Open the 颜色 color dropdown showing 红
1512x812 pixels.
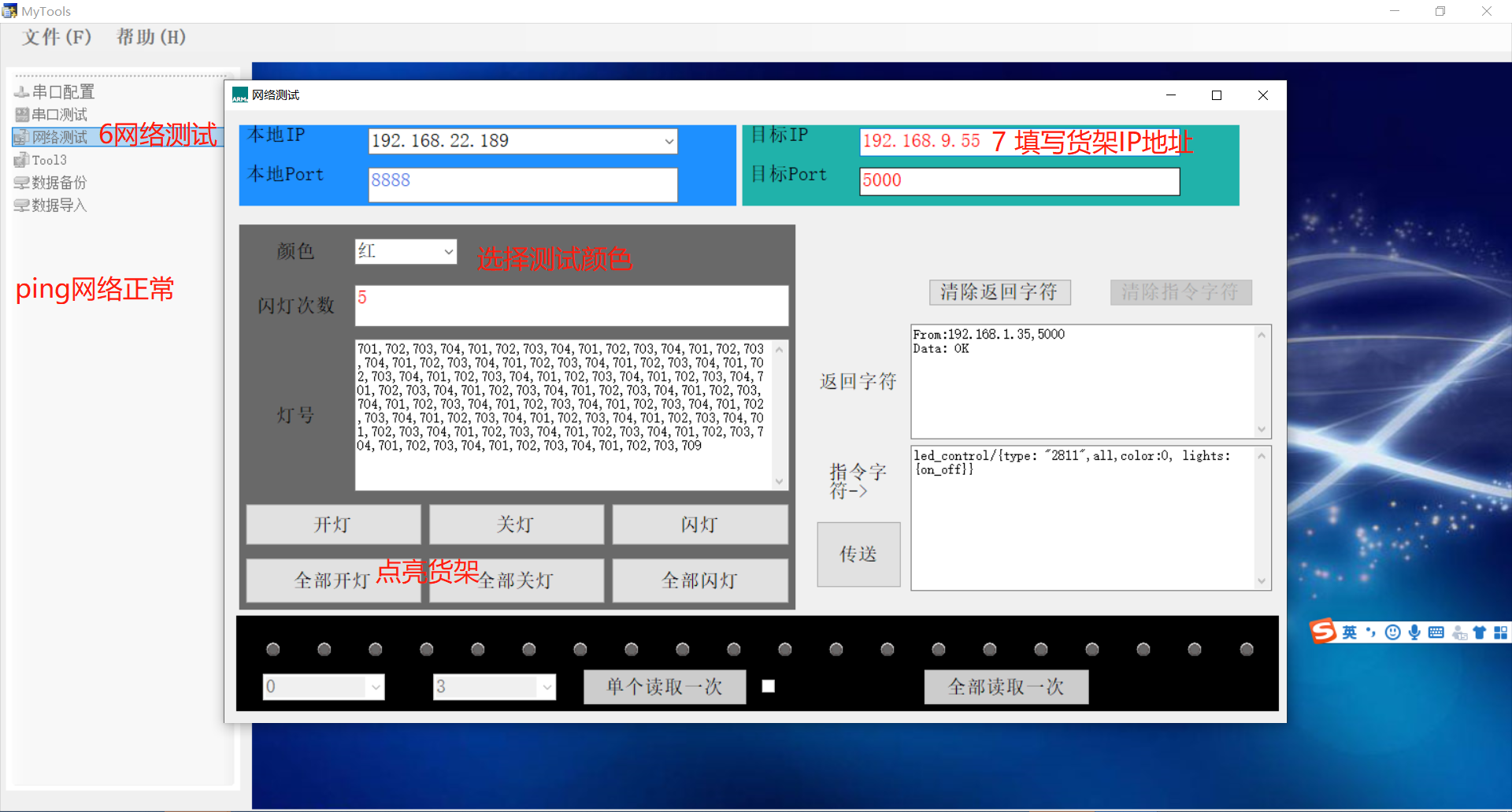coord(448,252)
